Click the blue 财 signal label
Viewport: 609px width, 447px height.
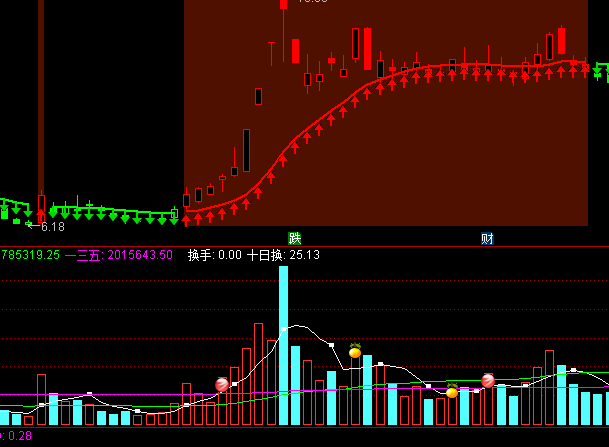[x=487, y=238]
